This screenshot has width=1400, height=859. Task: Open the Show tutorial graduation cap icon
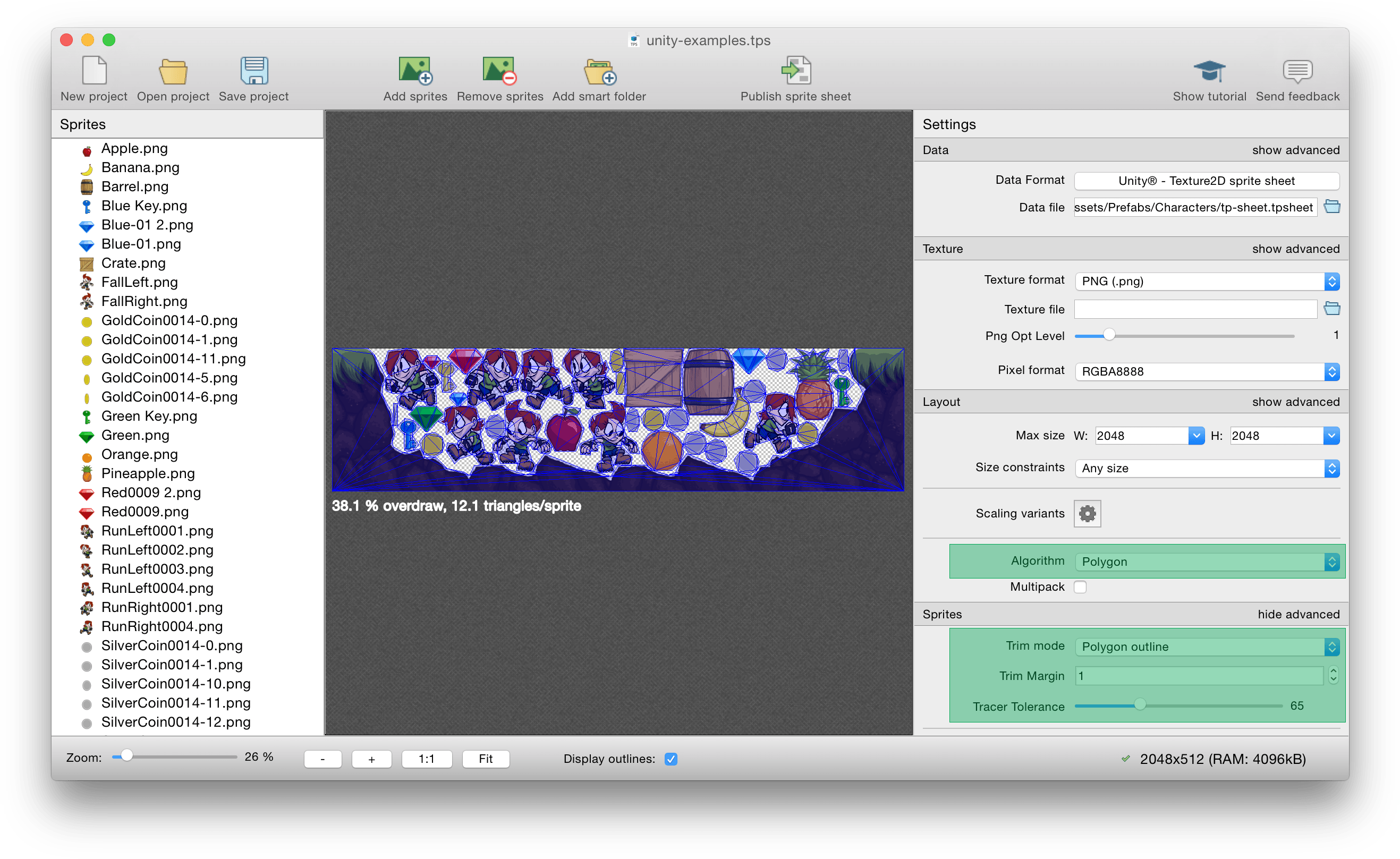tap(1209, 71)
